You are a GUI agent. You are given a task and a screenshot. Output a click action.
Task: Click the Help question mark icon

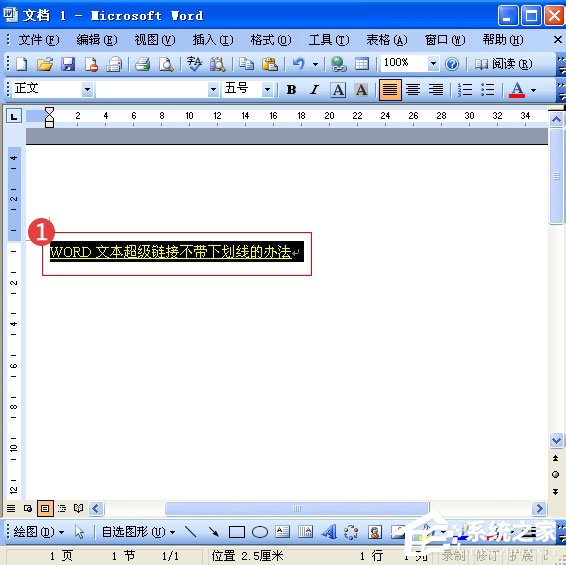click(452, 65)
